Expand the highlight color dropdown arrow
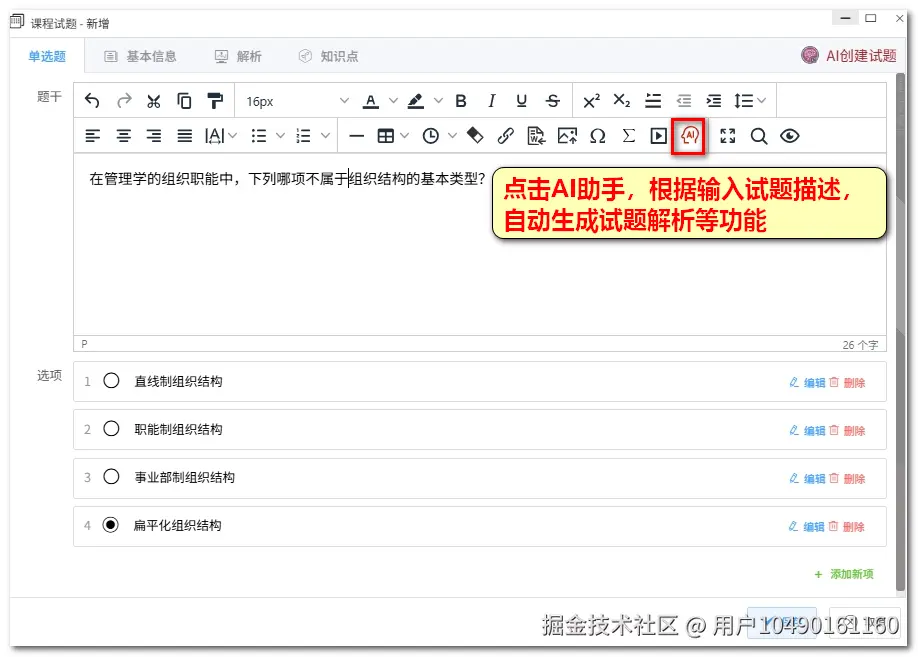918x657 pixels. [438, 101]
